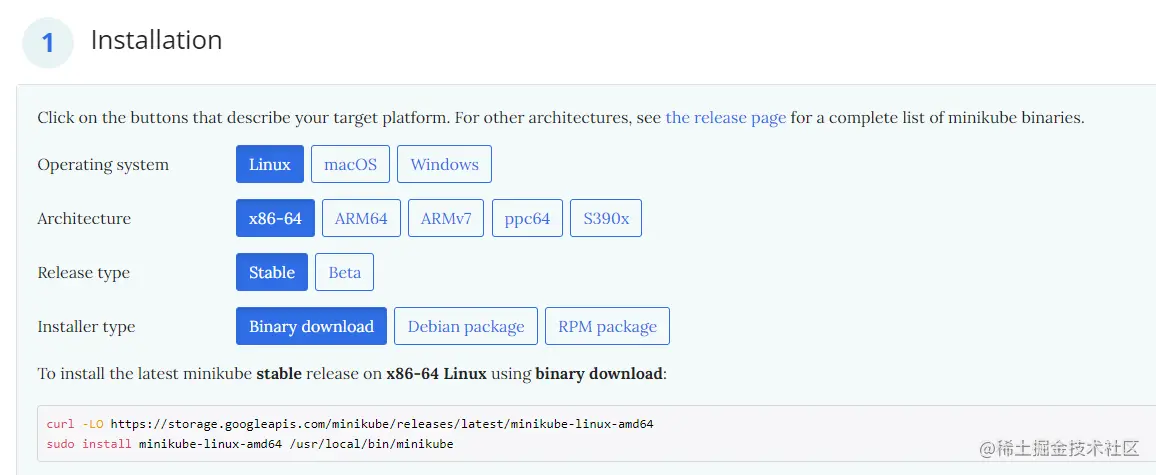Image resolution: width=1156 pixels, height=475 pixels.
Task: Click the sudo install command line
Action: tap(250, 444)
